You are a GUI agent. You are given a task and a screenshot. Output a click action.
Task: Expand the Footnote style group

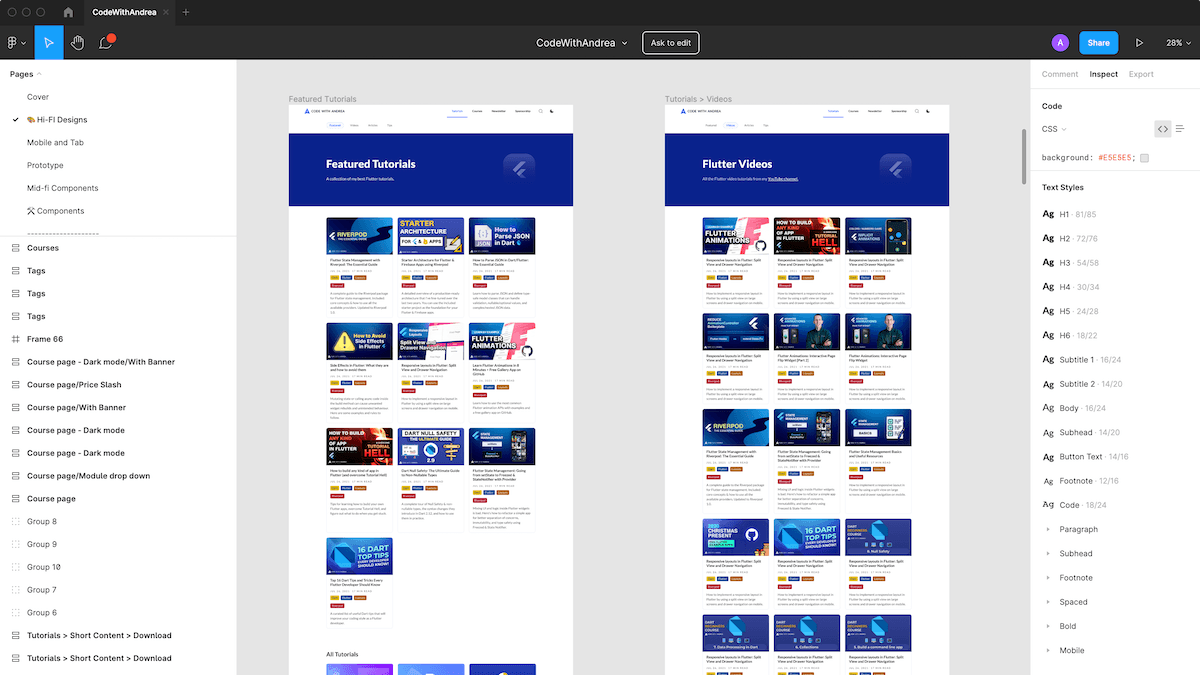coord(1048,578)
